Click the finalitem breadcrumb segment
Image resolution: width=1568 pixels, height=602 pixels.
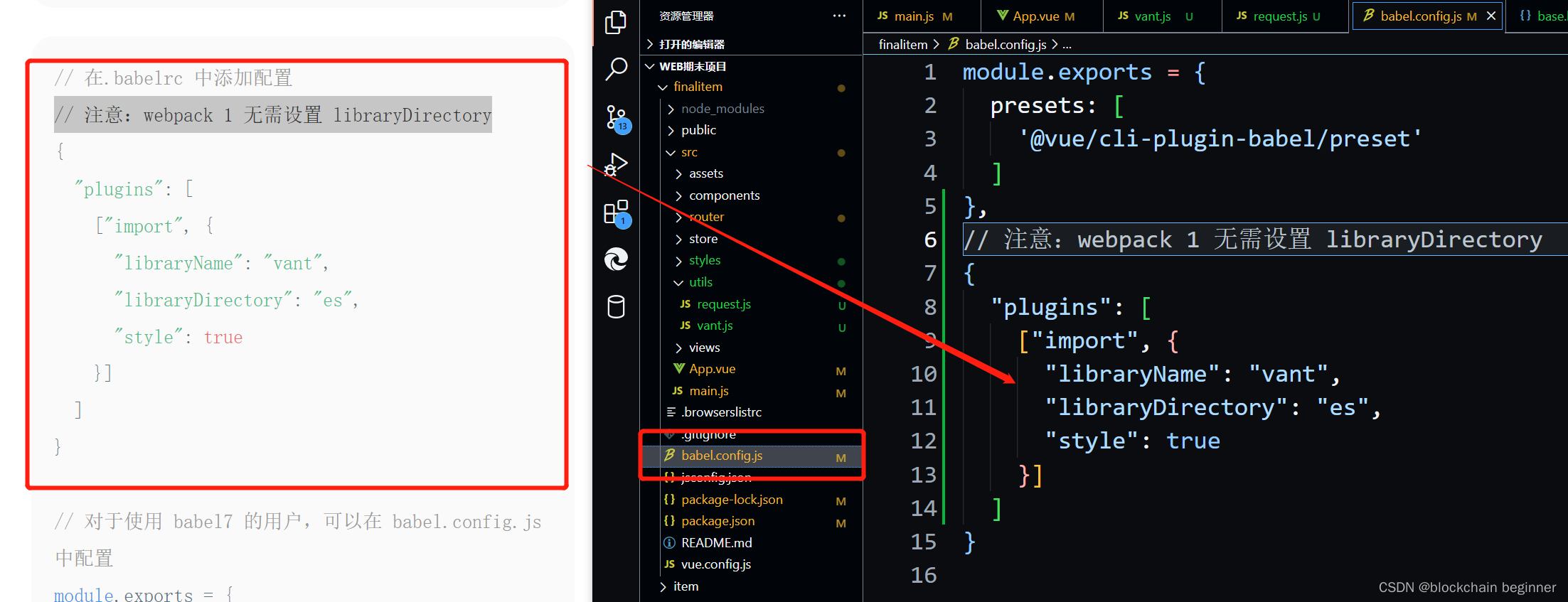point(903,44)
